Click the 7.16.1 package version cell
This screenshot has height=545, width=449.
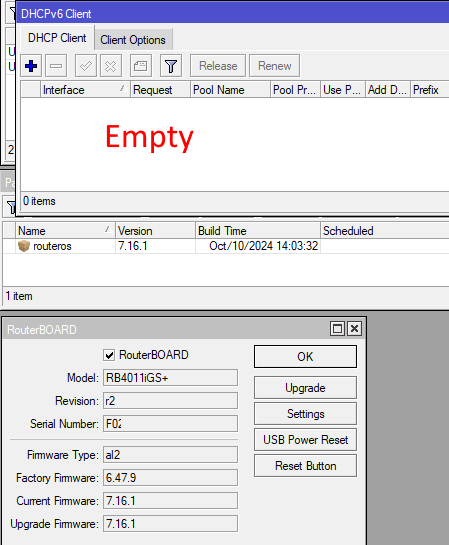133,246
